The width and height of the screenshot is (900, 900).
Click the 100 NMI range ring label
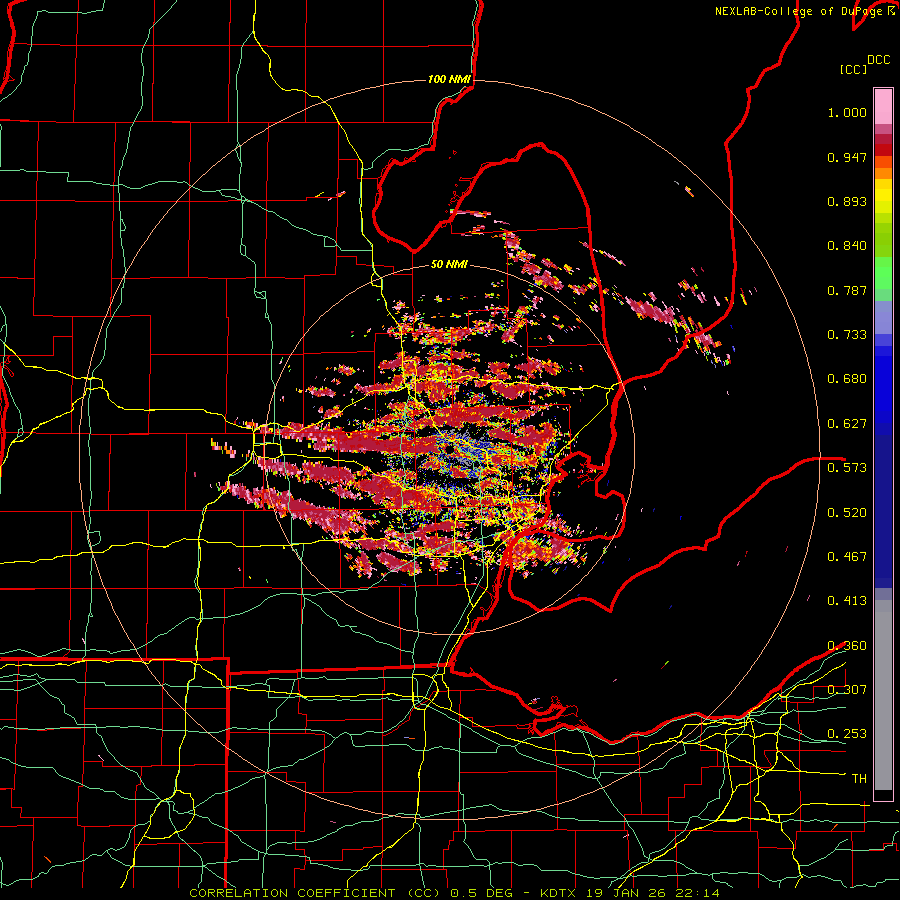(x=448, y=79)
